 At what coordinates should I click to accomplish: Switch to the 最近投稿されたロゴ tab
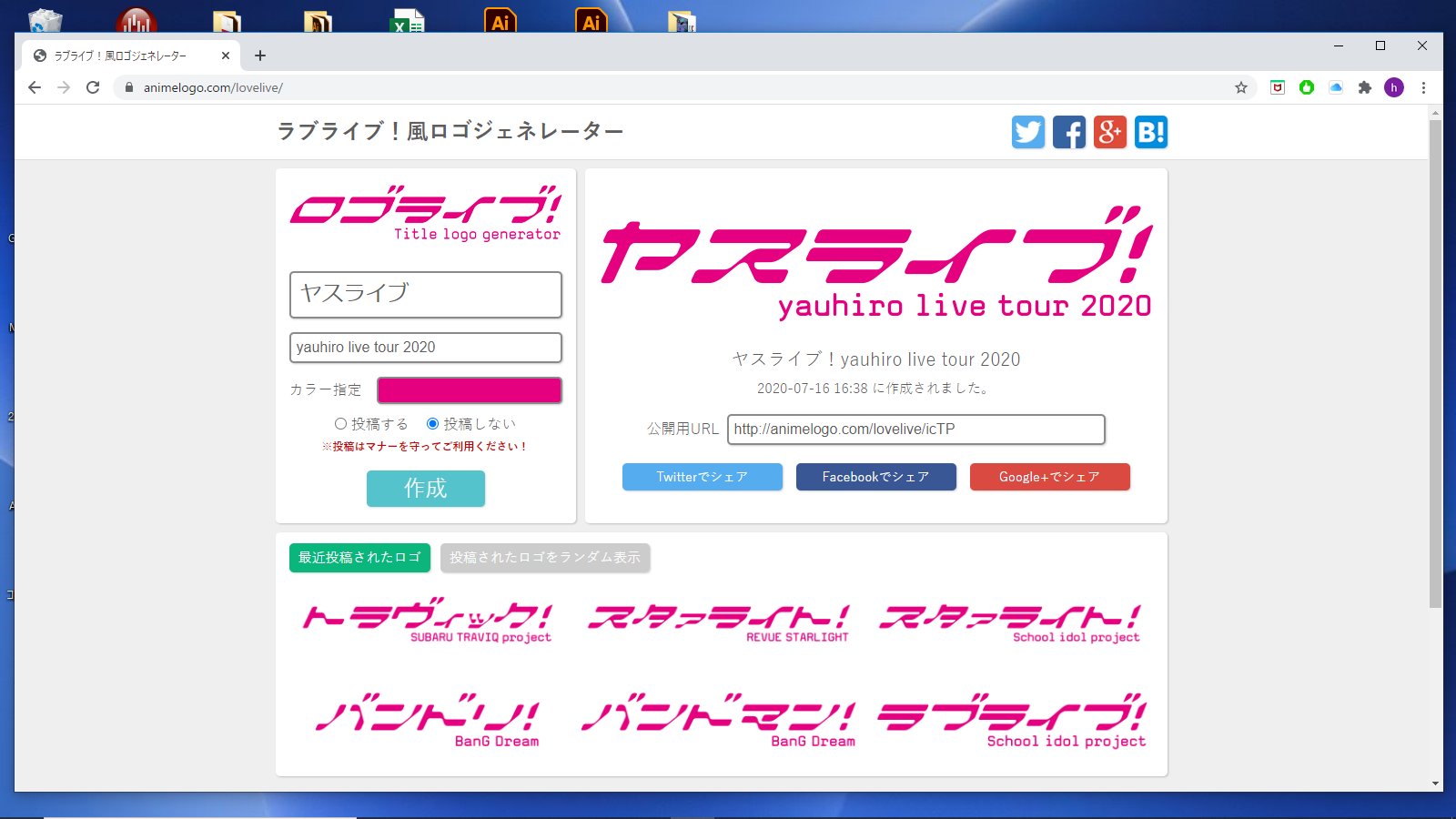coord(359,558)
